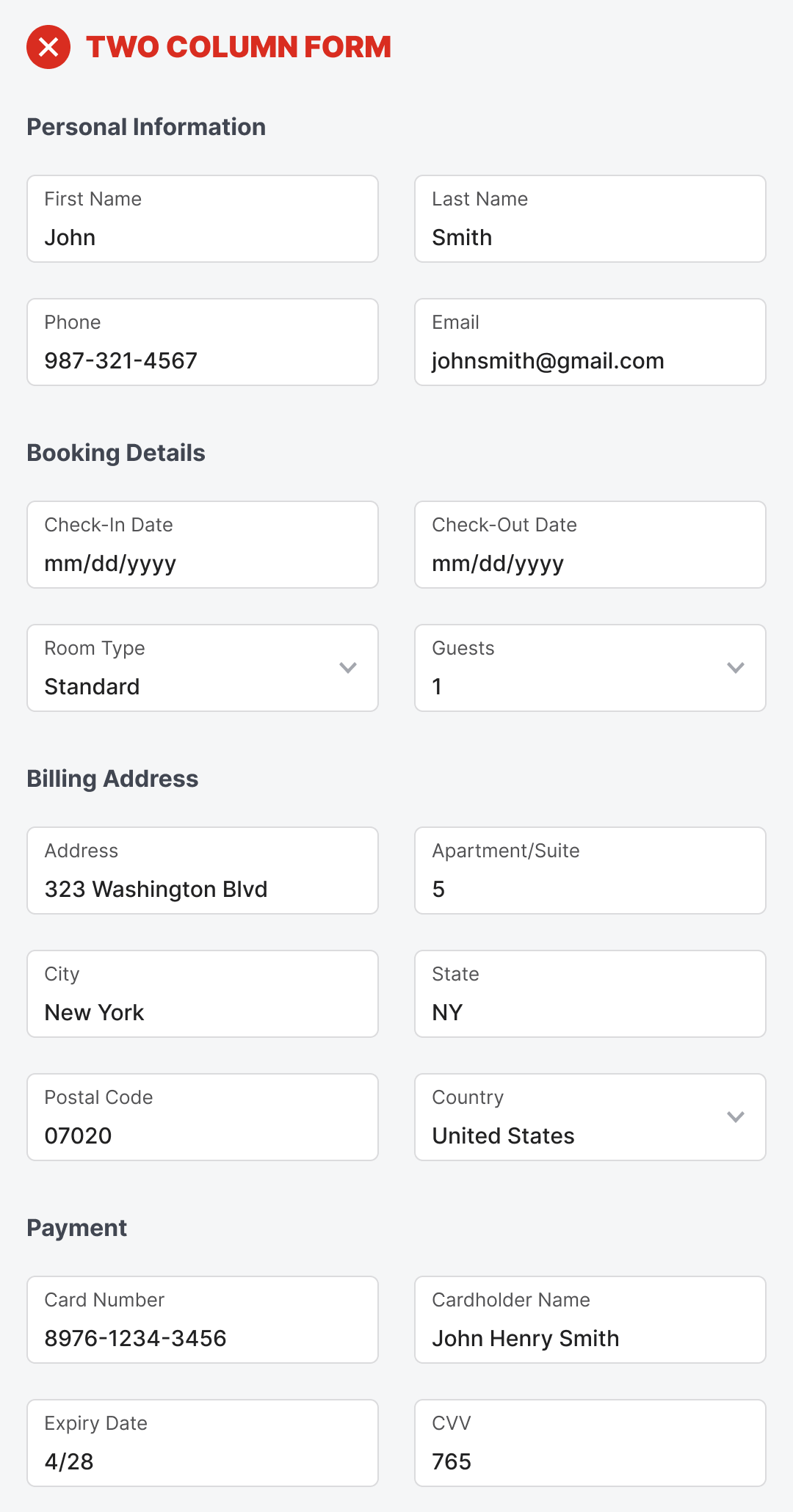Image resolution: width=793 pixels, height=1512 pixels.
Task: Open the Guests dropdown chevron
Action: pyautogui.click(x=736, y=668)
